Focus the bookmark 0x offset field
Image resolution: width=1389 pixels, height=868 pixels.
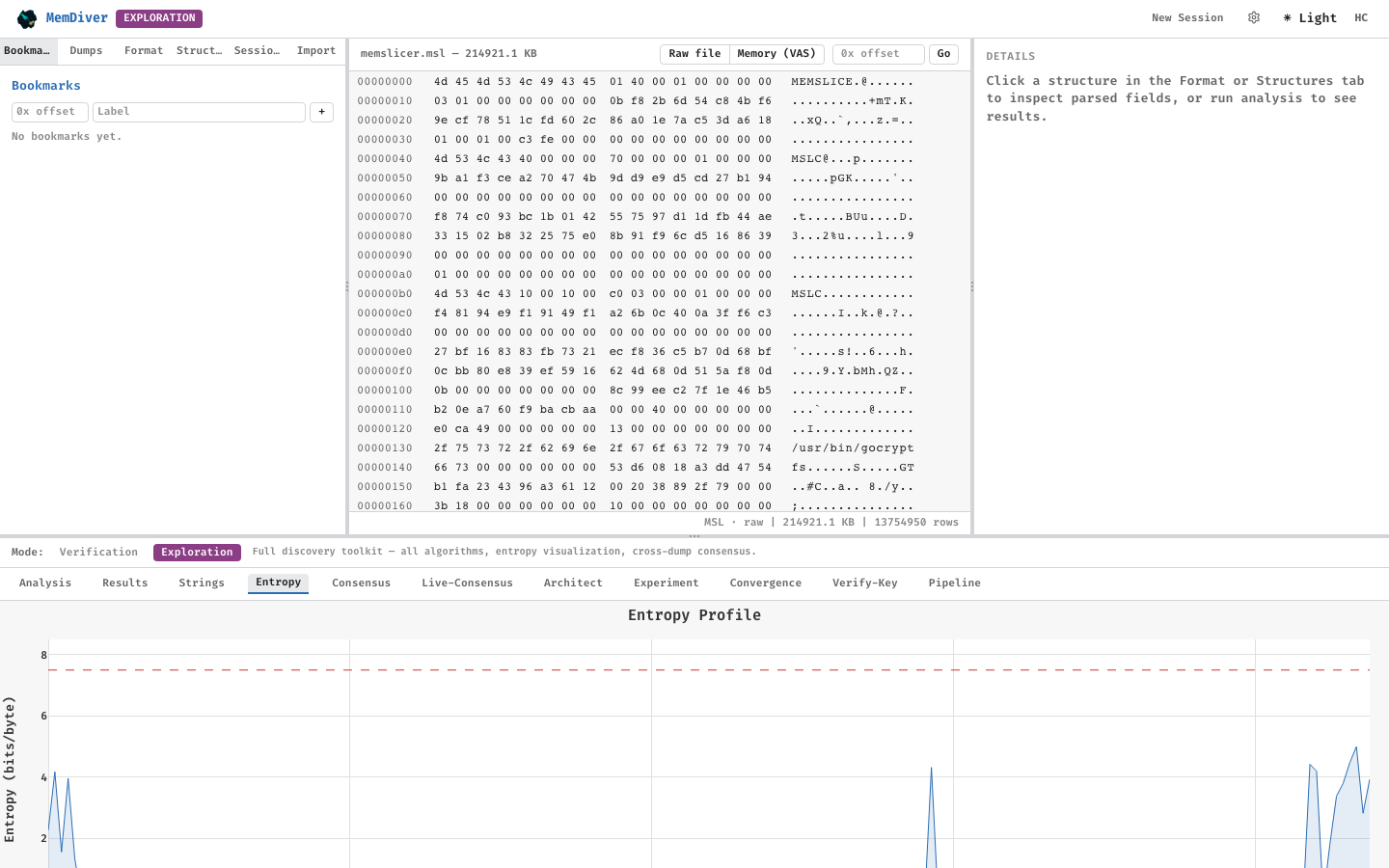point(50,112)
